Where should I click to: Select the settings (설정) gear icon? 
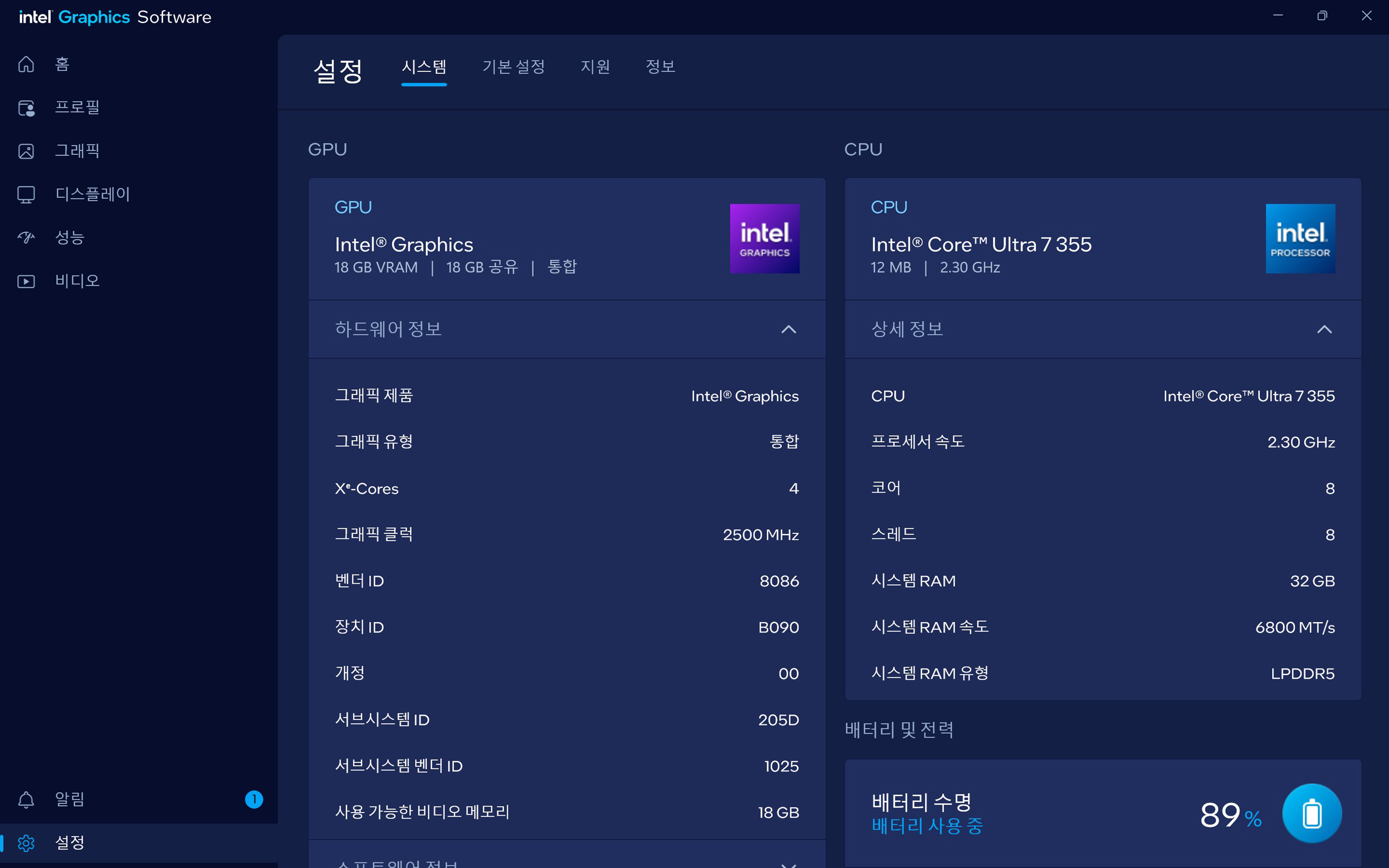click(x=26, y=843)
